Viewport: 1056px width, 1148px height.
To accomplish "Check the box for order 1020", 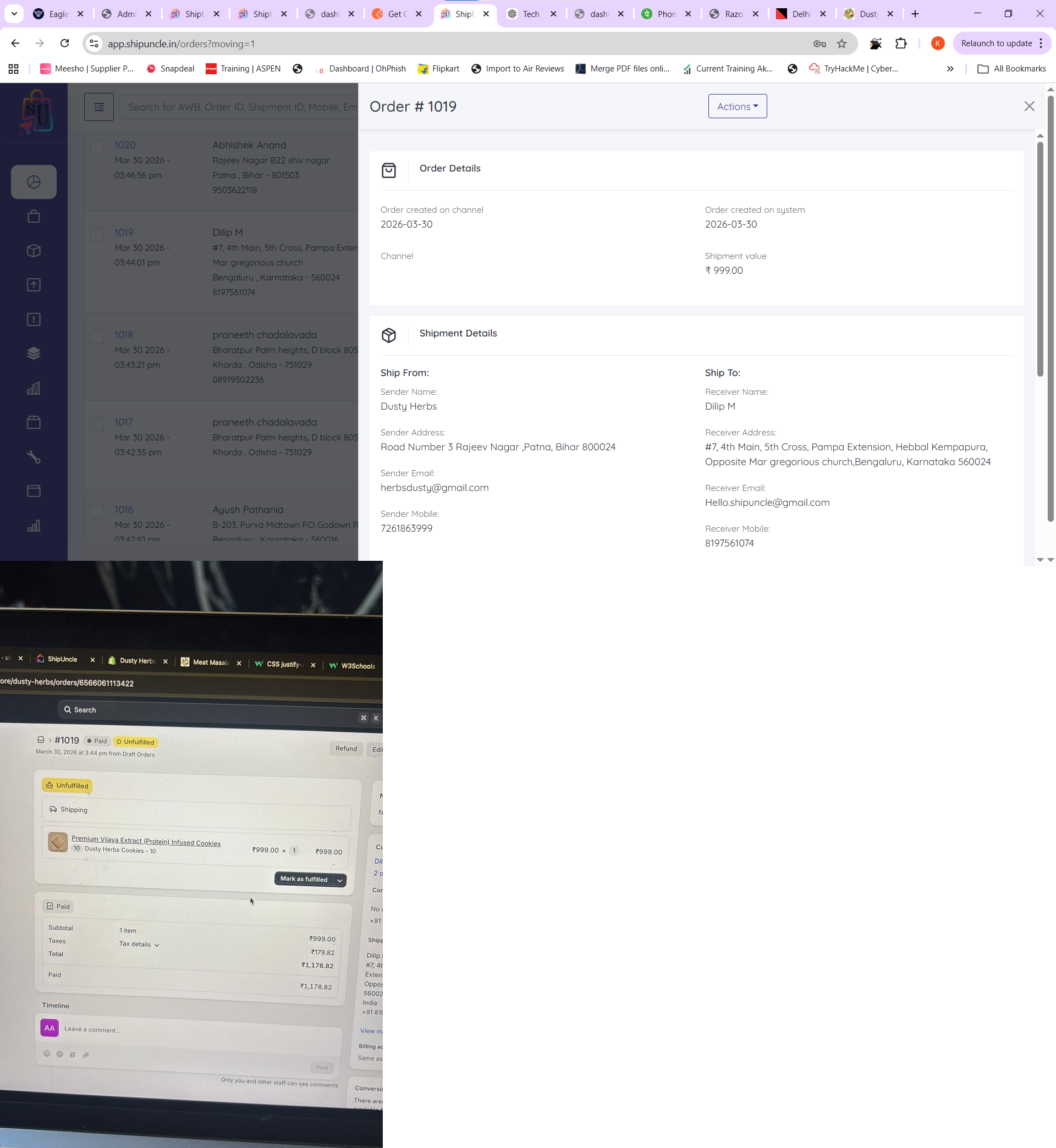I will [x=97, y=147].
